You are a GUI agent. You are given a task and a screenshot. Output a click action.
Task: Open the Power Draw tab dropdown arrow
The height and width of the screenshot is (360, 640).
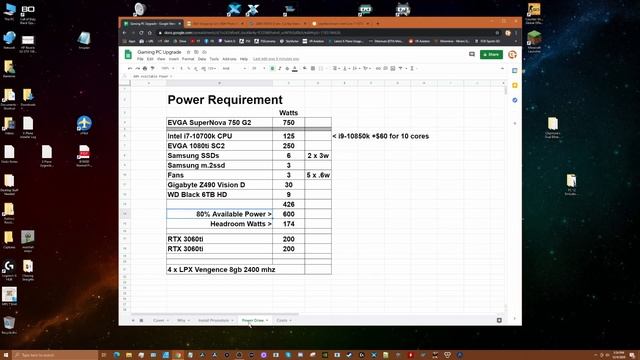pos(267,320)
